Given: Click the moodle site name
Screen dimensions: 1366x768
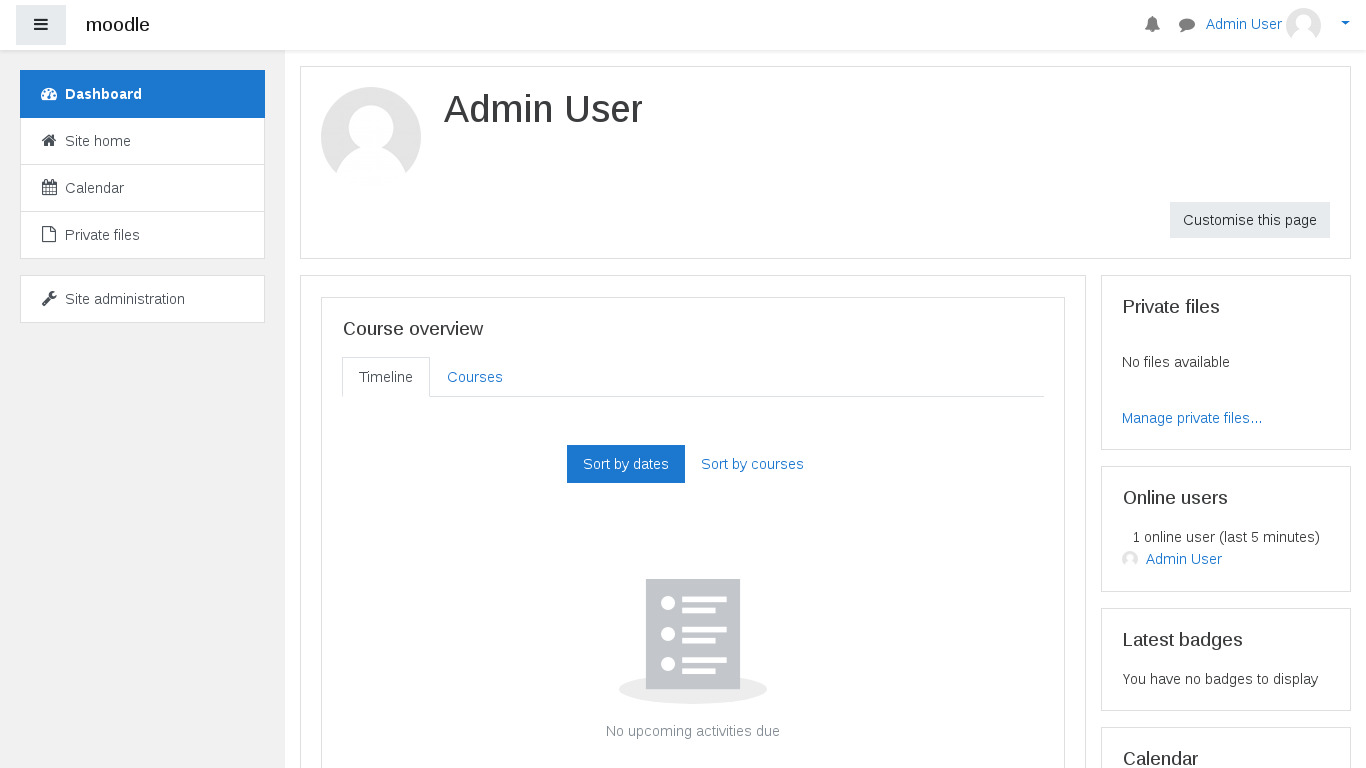Looking at the screenshot, I should tap(118, 25).
